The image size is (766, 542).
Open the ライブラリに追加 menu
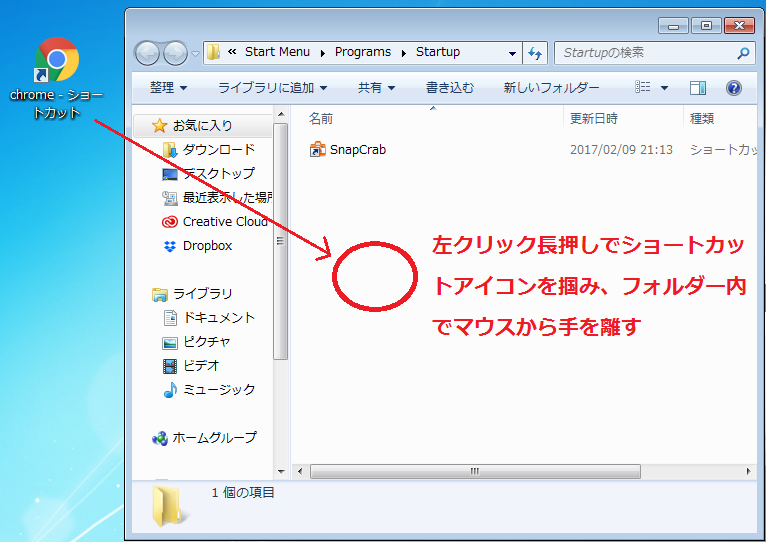point(272,88)
